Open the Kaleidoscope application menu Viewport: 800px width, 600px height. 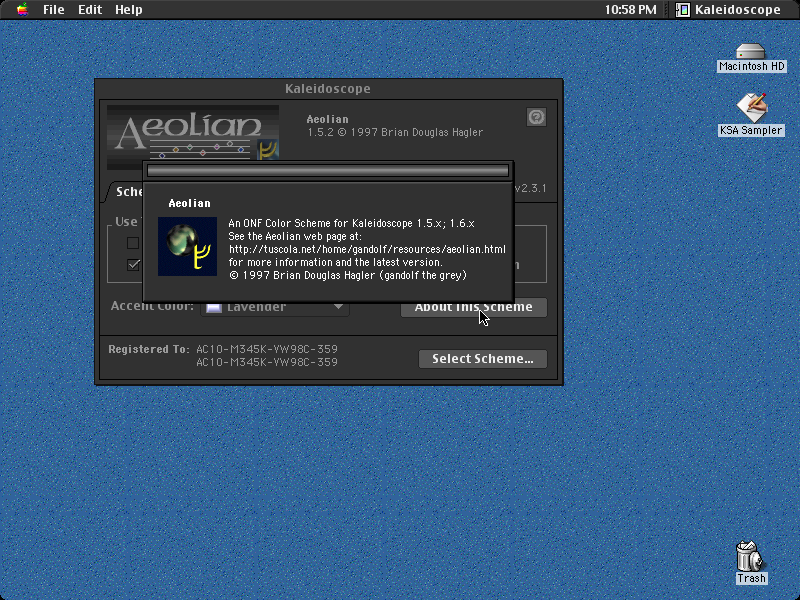pos(728,9)
